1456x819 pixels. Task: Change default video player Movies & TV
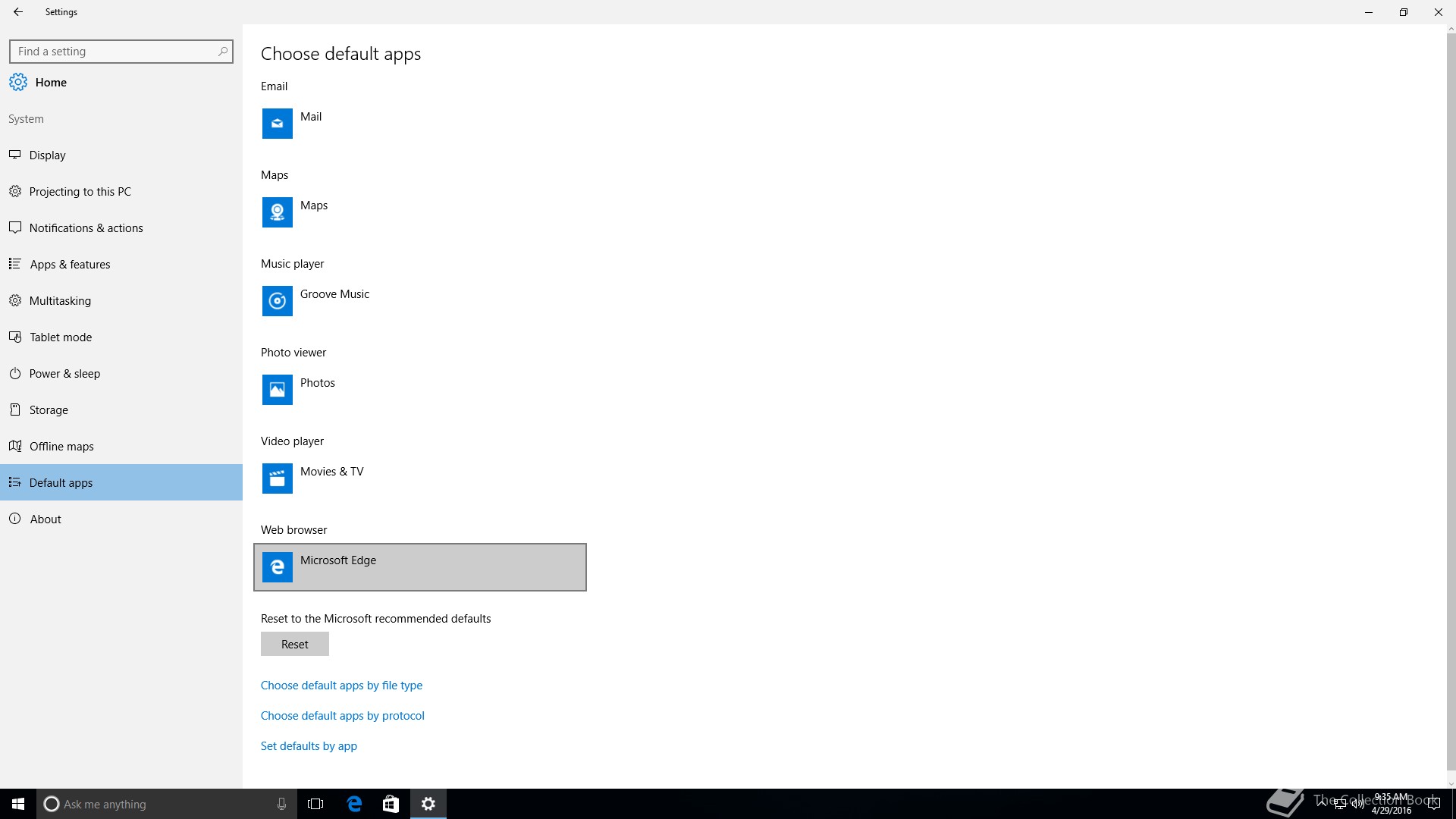tap(420, 479)
